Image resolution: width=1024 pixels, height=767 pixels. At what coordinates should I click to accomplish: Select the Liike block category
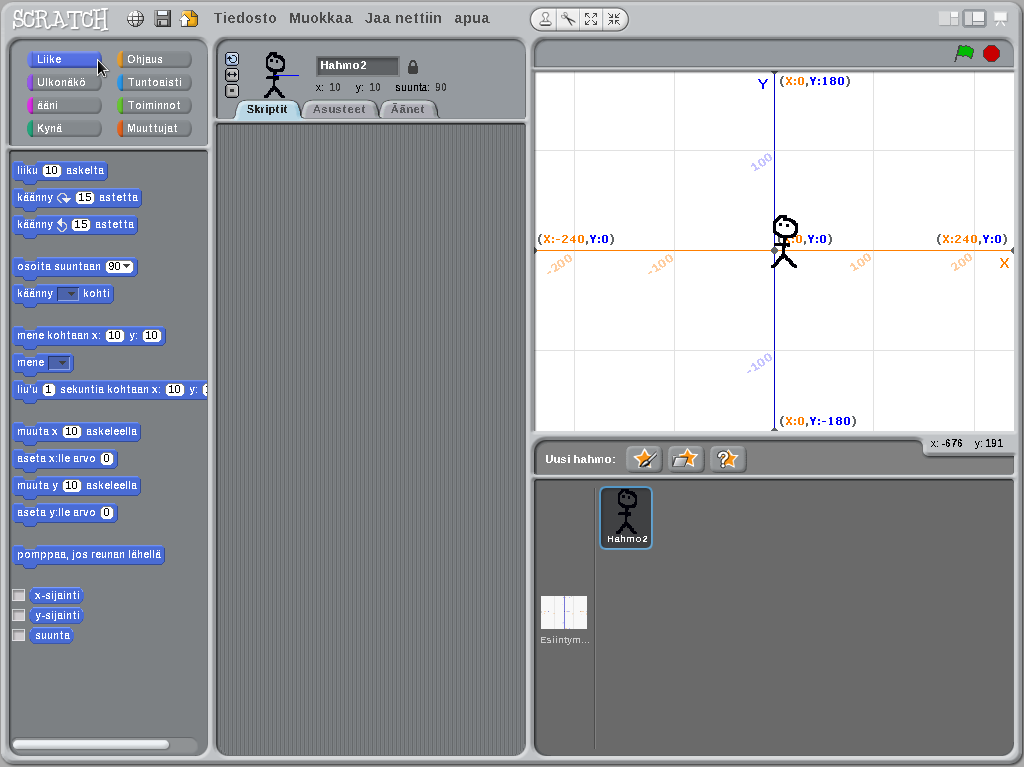[x=65, y=59]
